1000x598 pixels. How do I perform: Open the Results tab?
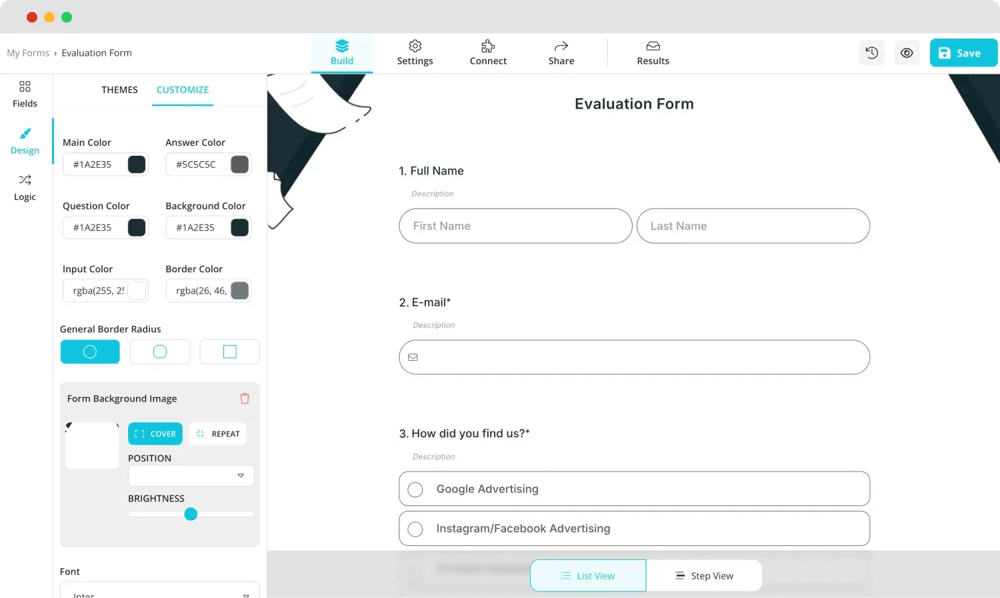pyautogui.click(x=653, y=53)
